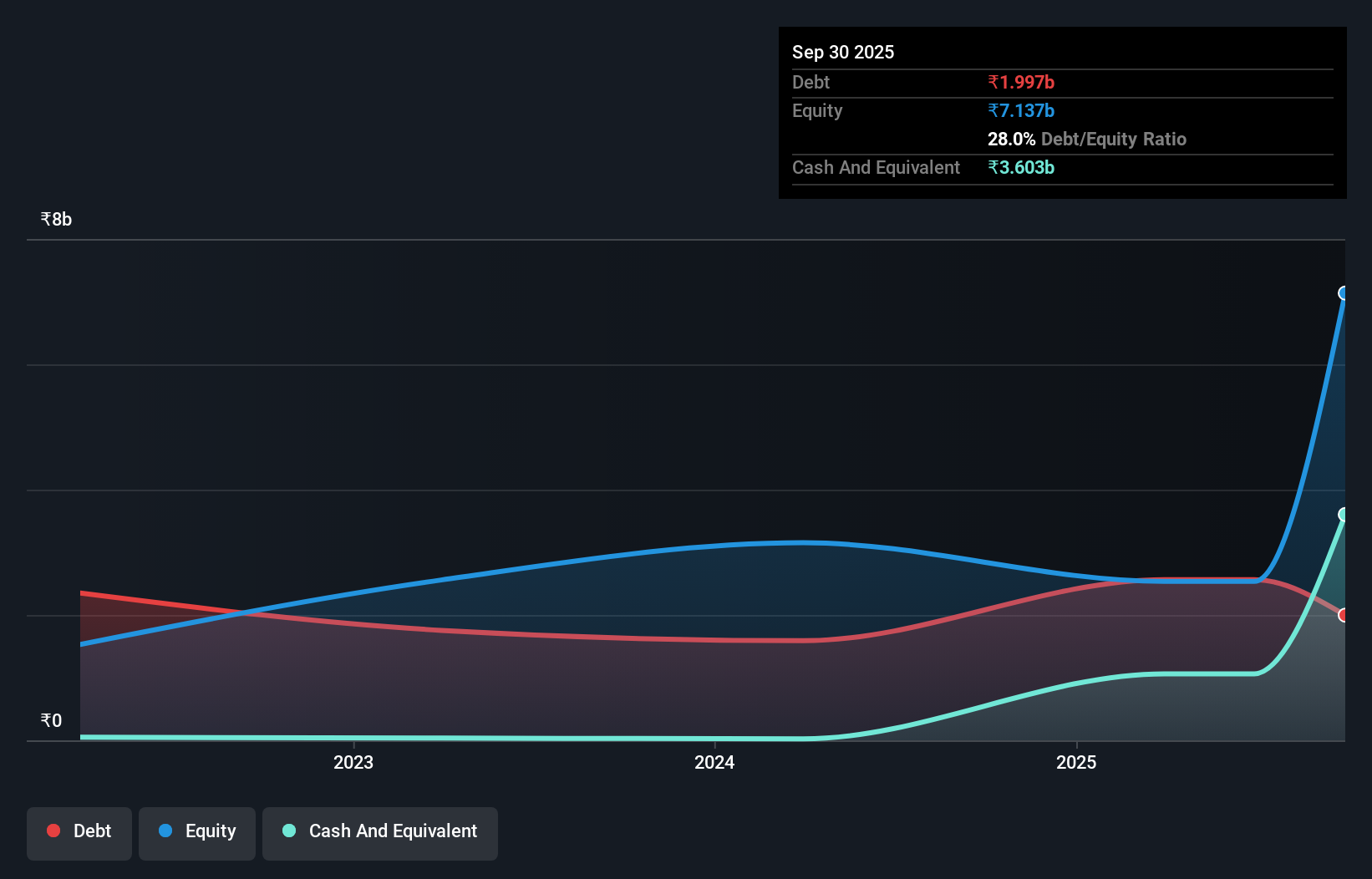Open the Debt/Equity Ratio detail row
This screenshot has width=1372, height=879.
click(1087, 139)
